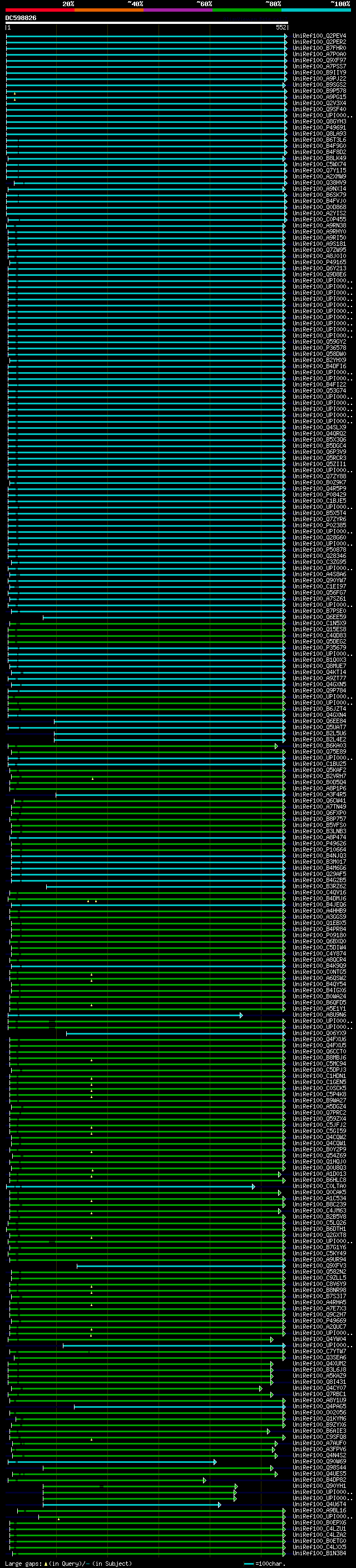Image resolution: width=356 pixels, height=1568 pixels.
Task: Click the alignment bar for UniRef100_Q6EE59
Action: point(164,617)
